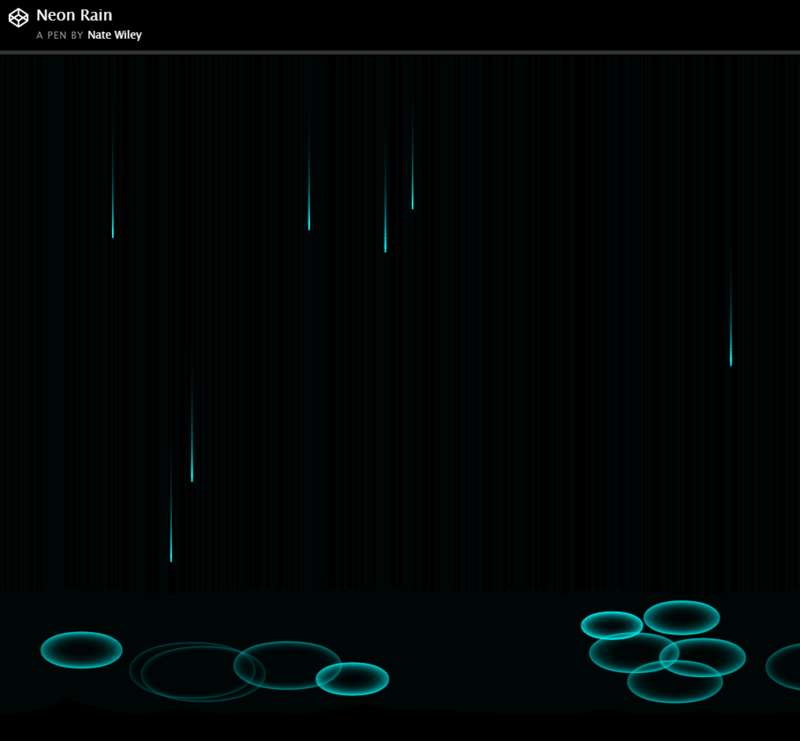The width and height of the screenshot is (800, 741).
Task: Click the 'A PEN BY' label text
Action: [60, 35]
